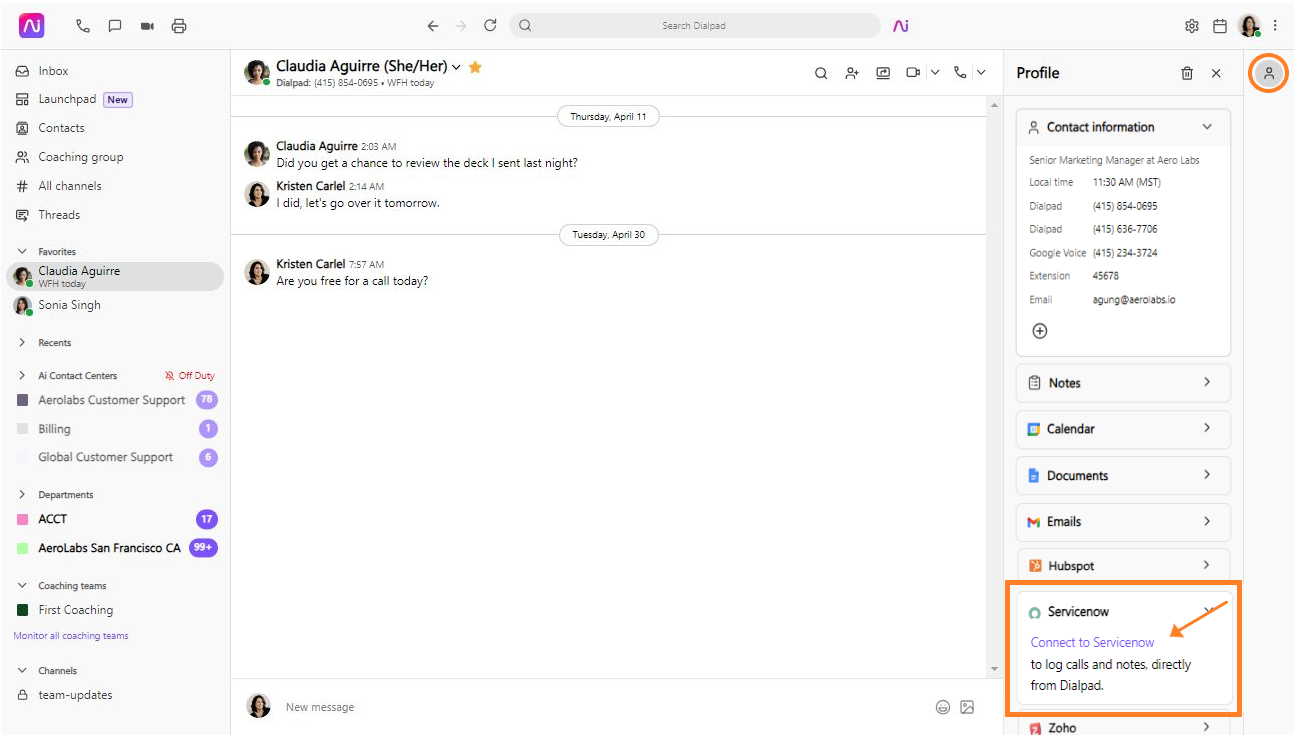Collapse Contact information section

tap(1207, 127)
